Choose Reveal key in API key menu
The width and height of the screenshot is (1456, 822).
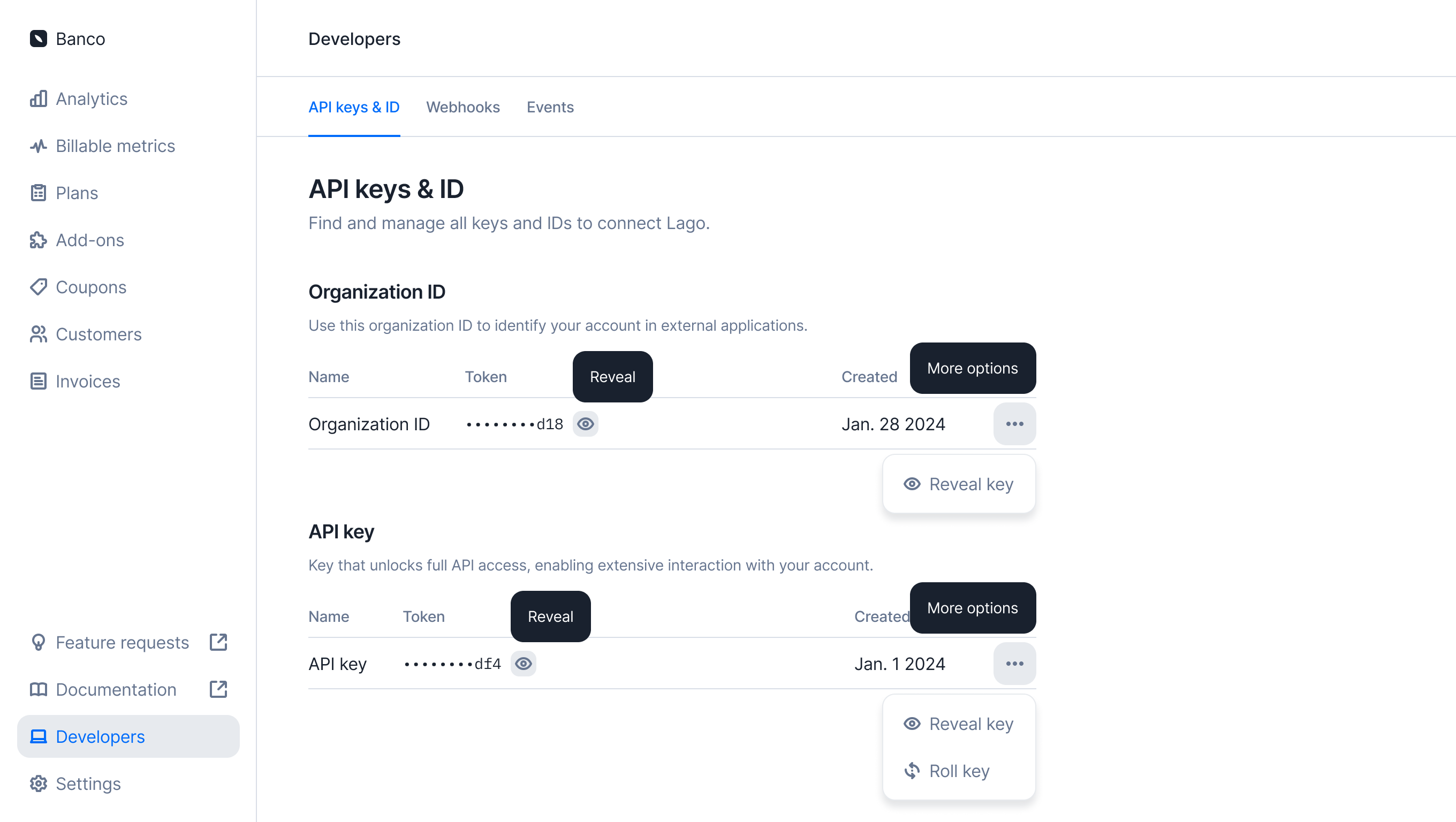(959, 724)
